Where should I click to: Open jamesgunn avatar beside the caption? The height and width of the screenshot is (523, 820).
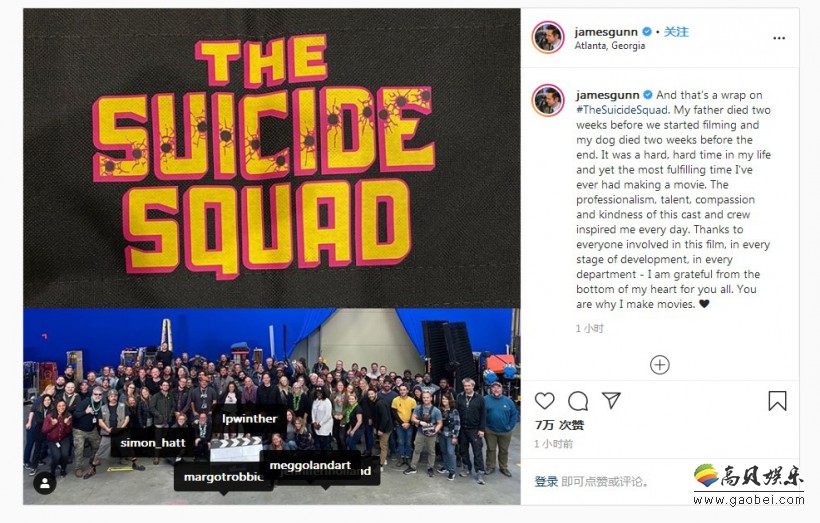[x=548, y=100]
